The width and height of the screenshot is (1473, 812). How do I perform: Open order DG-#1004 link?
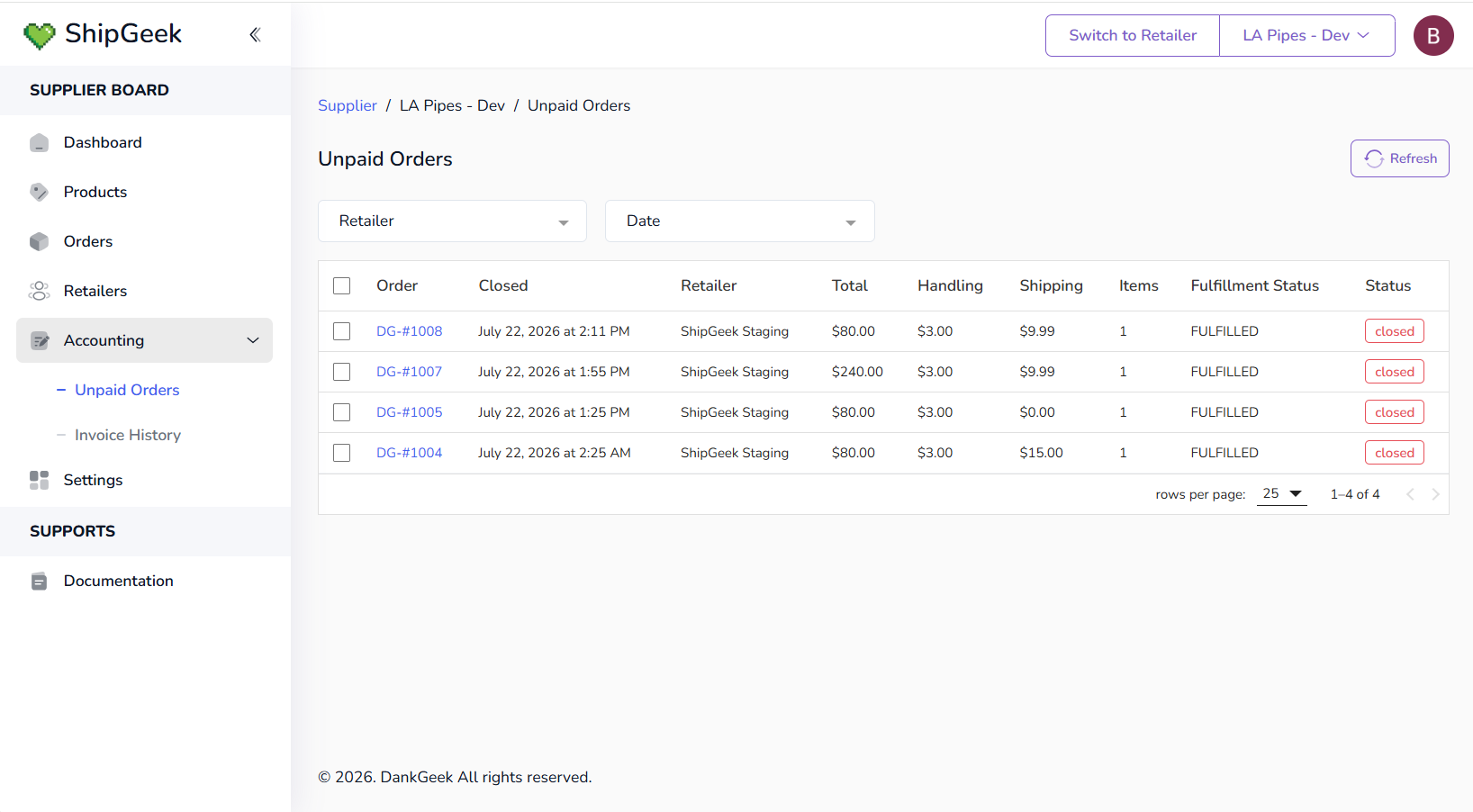coord(410,453)
